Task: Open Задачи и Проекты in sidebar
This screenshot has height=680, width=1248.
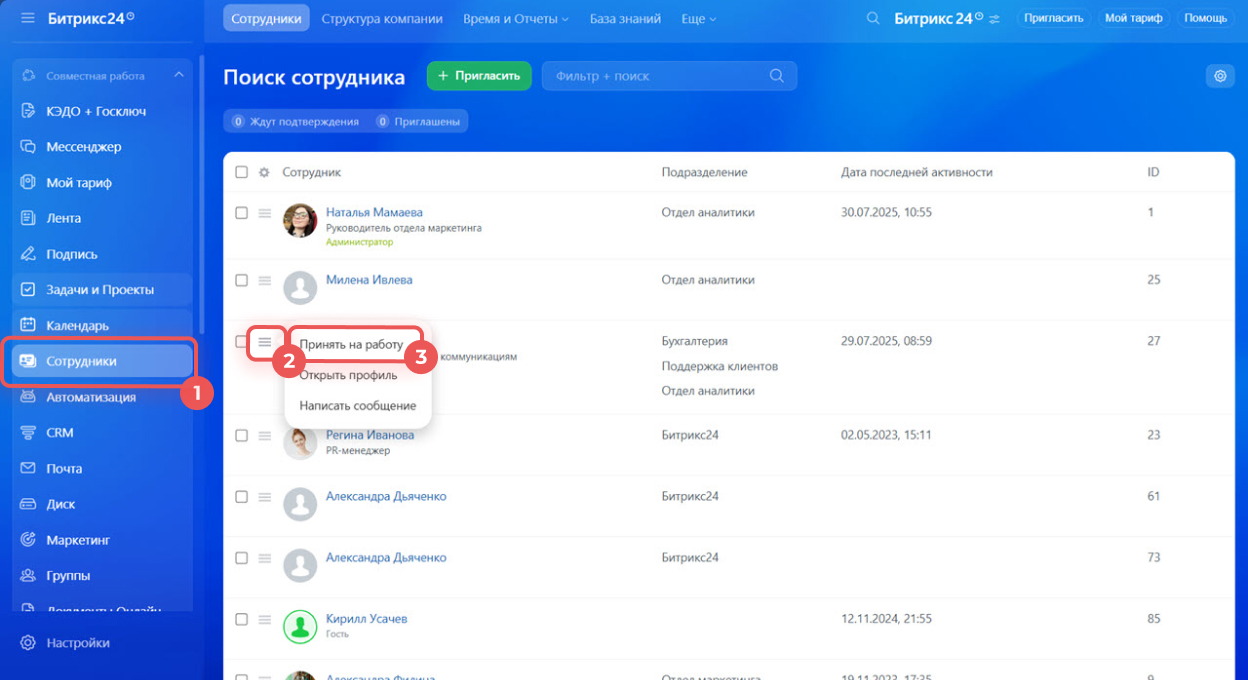Action: coord(100,290)
